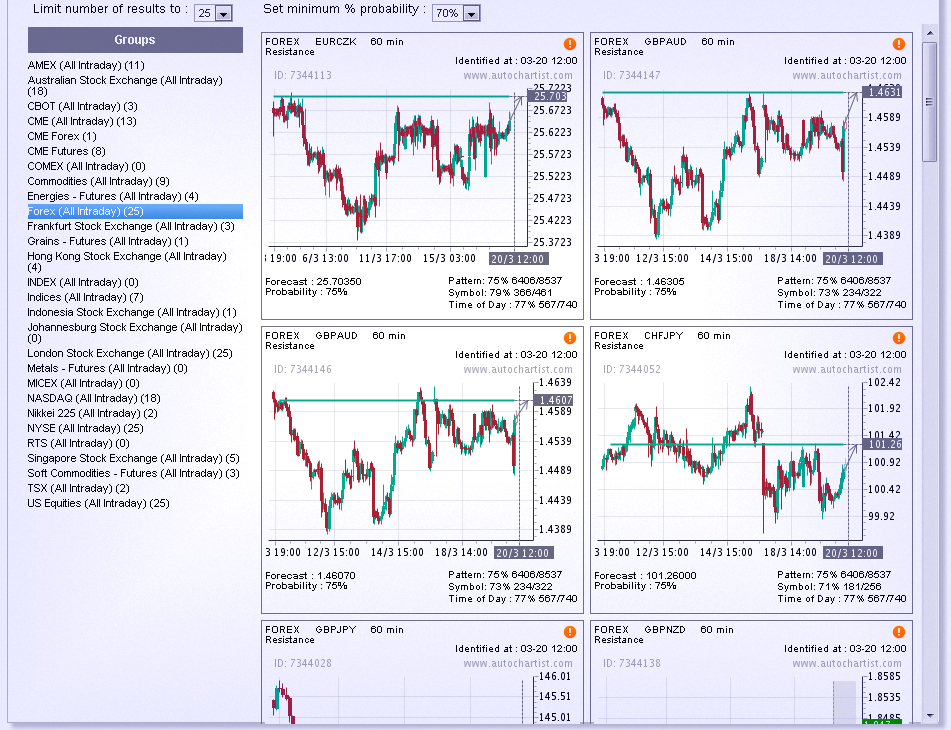Click orange alert icon on EURCZK chart
The height and width of the screenshot is (730, 951).
[570, 44]
